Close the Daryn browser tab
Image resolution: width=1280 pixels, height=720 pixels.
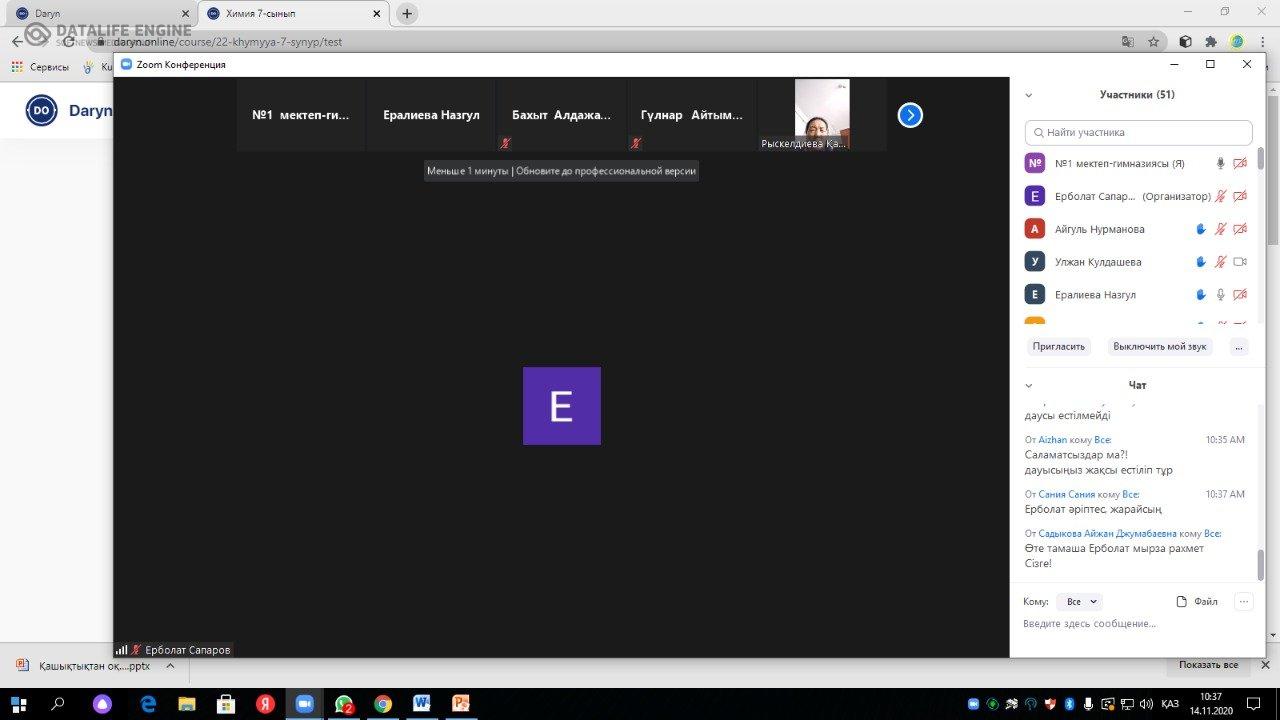[185, 14]
